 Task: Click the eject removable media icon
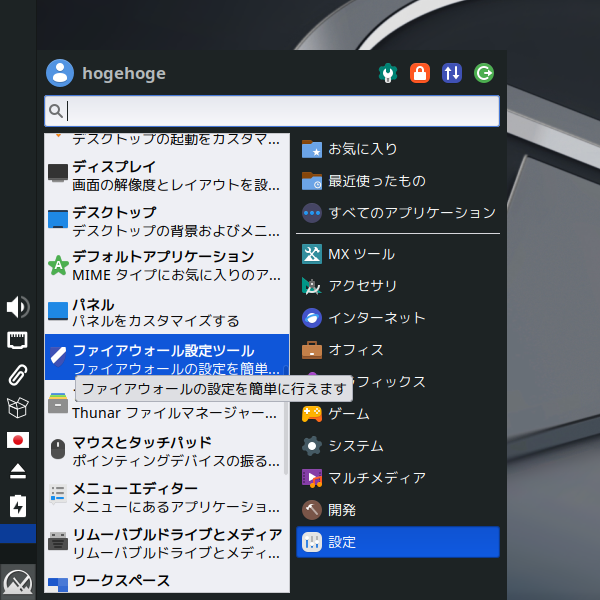(x=18, y=471)
